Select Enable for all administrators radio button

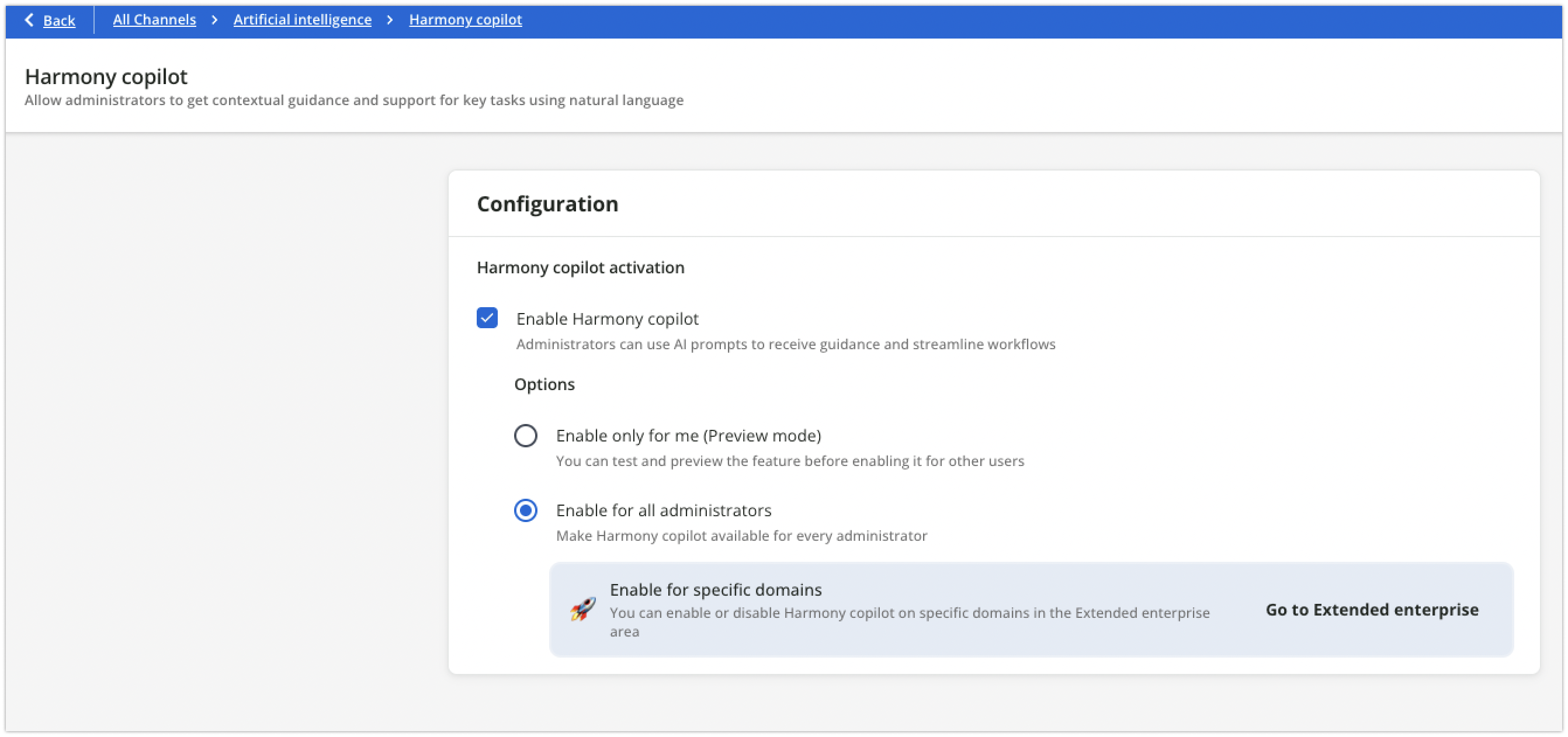pos(525,510)
